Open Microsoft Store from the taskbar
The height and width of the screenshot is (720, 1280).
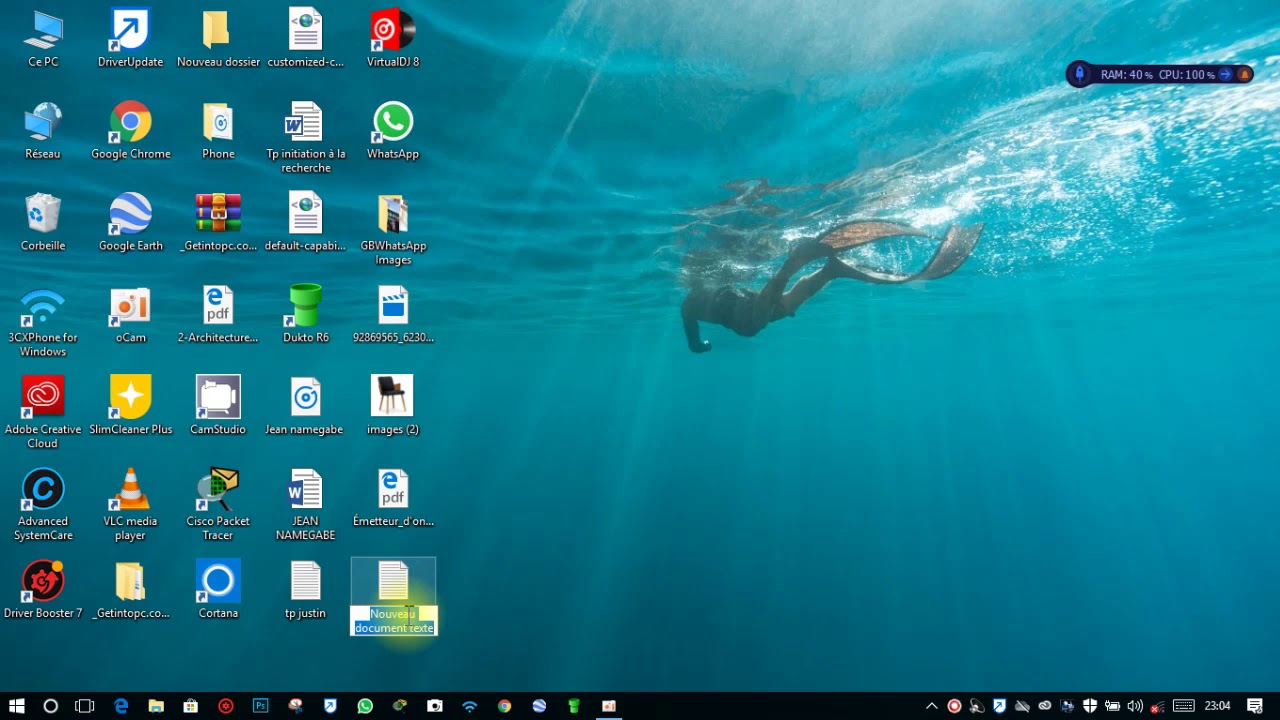(191, 706)
